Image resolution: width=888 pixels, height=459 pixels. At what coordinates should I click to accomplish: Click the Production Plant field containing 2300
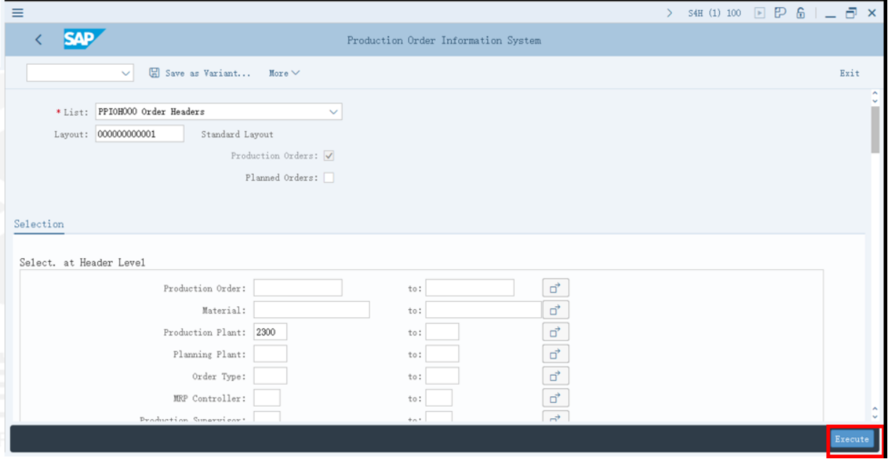coord(270,332)
